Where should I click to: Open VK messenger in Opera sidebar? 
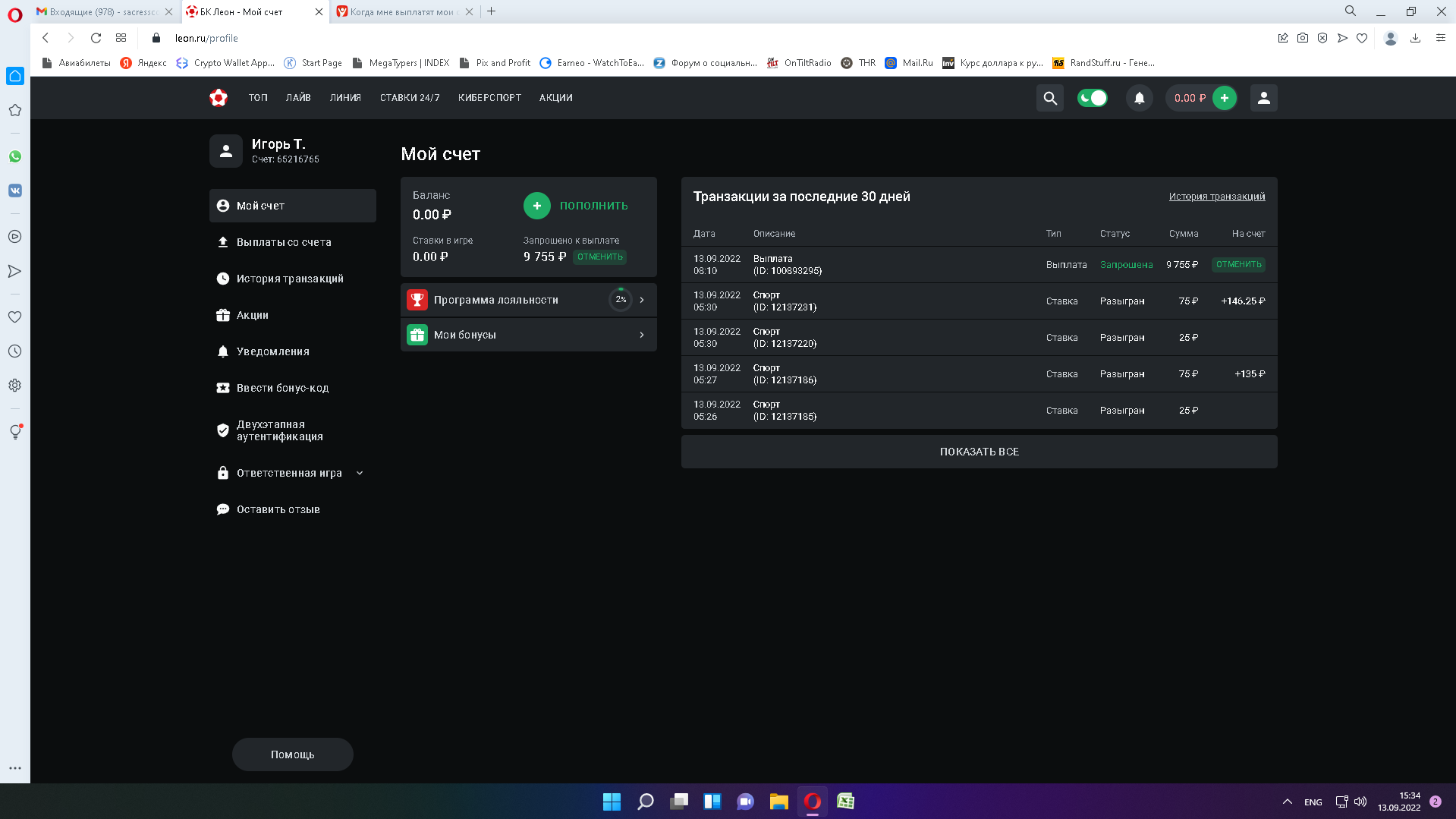pos(15,191)
